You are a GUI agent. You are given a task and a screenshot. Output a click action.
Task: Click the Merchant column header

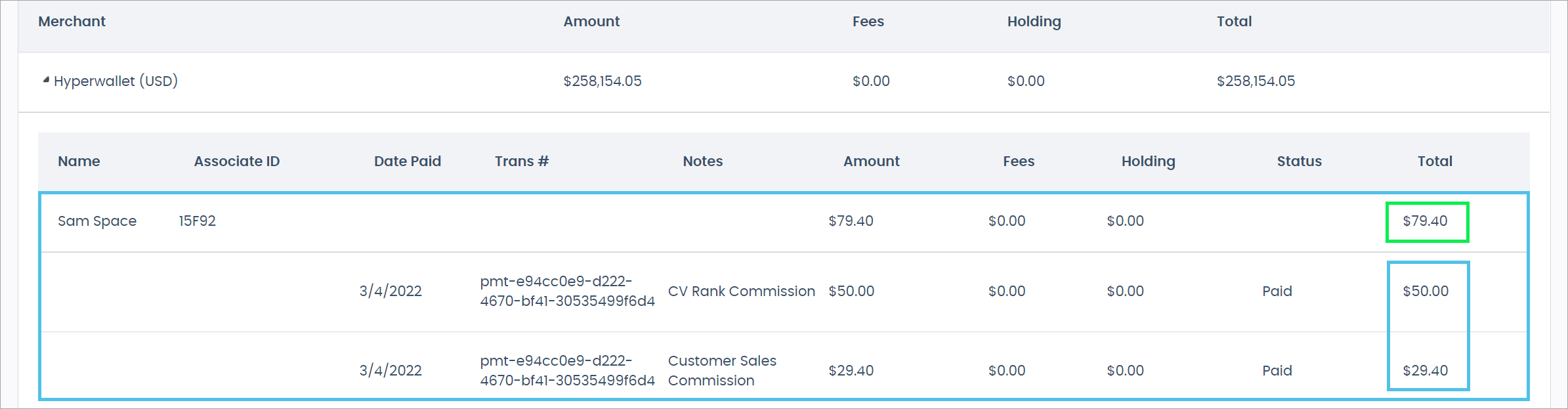(x=72, y=22)
